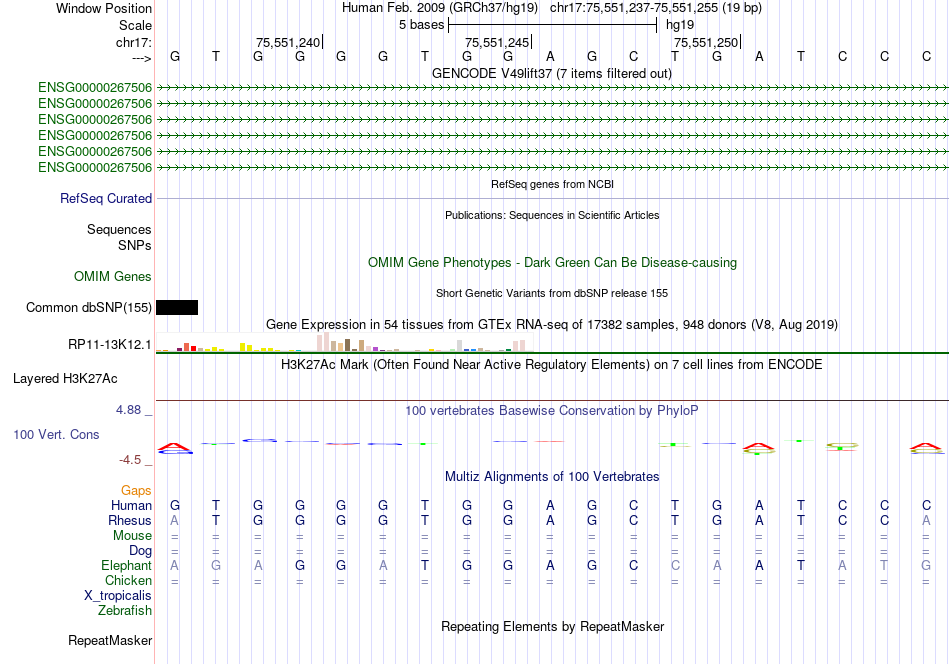Open OMIM Gene Phenotypes track title
Screen dimensions: 950x664
tap(552, 262)
